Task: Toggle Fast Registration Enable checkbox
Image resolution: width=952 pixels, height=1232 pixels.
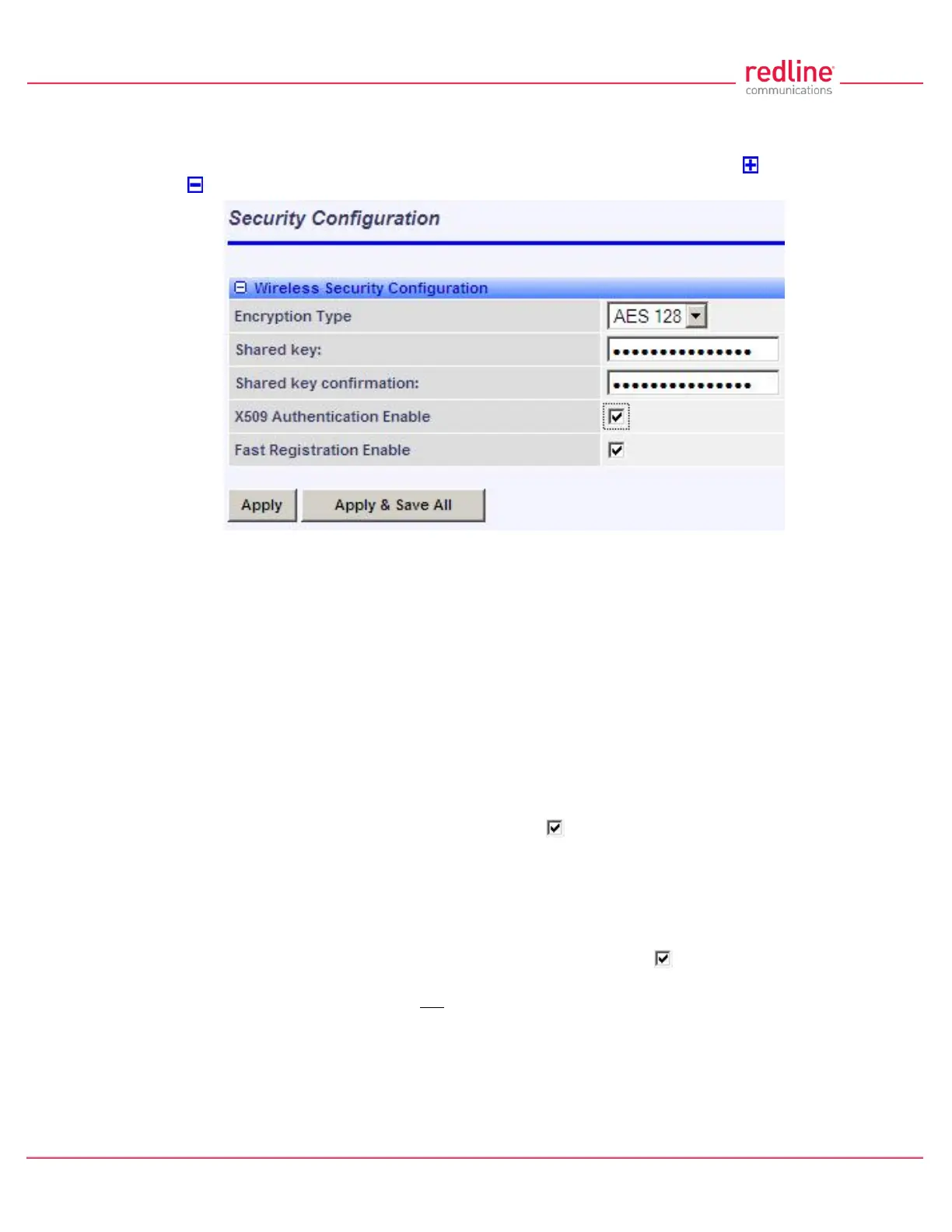Action: [616, 450]
